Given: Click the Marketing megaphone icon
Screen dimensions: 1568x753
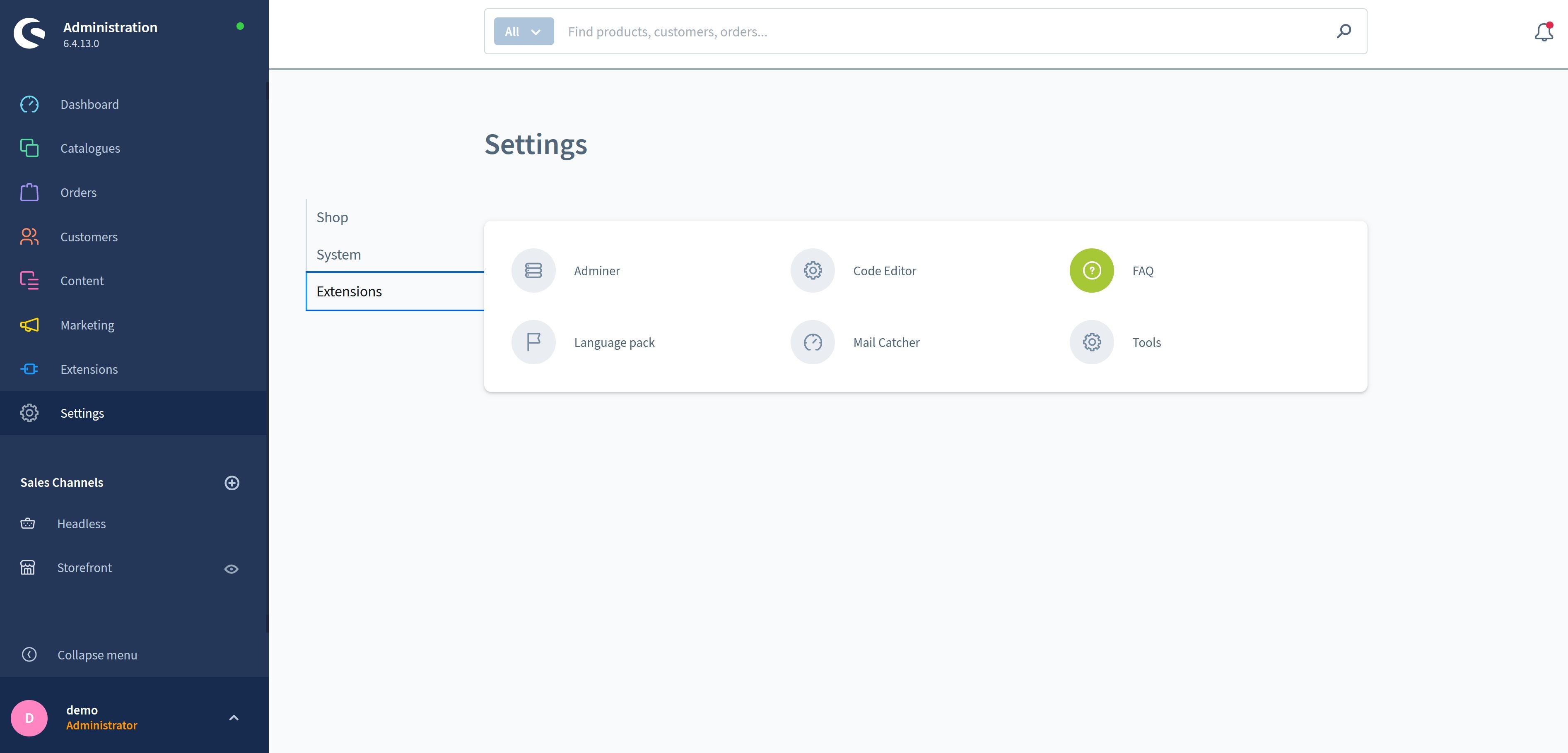Looking at the screenshot, I should 29,325.
